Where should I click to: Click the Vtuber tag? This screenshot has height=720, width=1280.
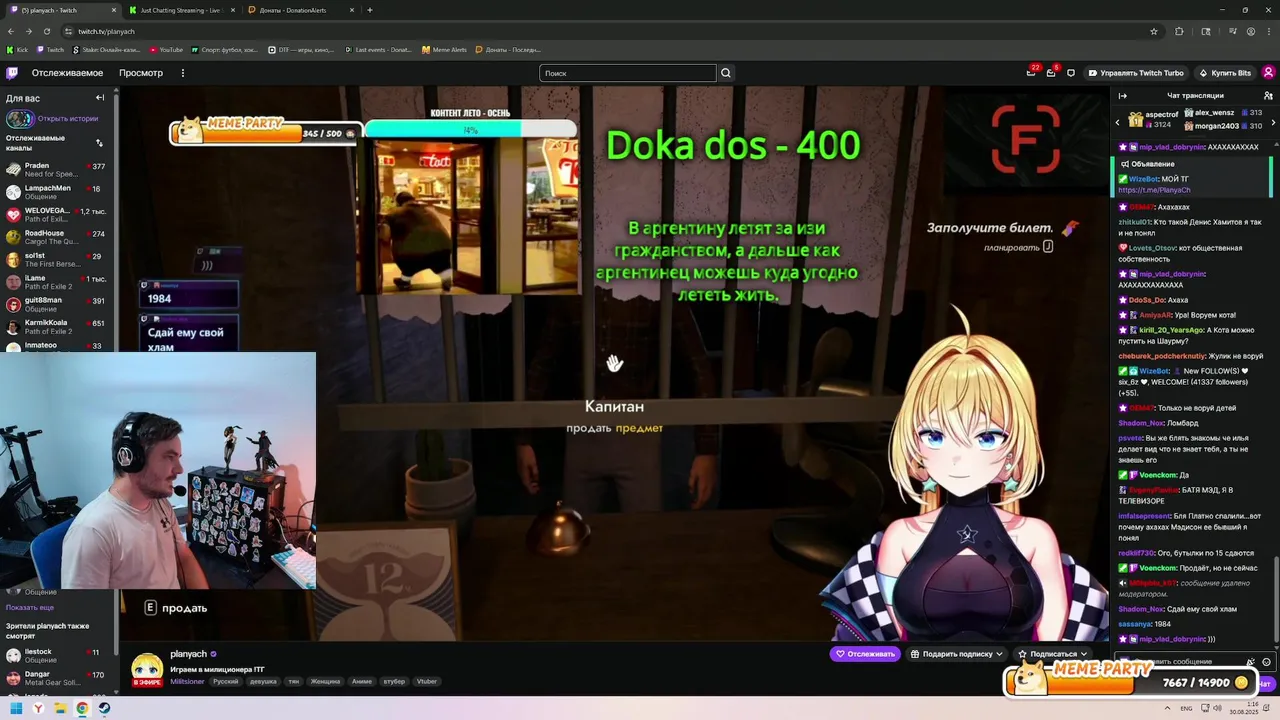point(427,681)
